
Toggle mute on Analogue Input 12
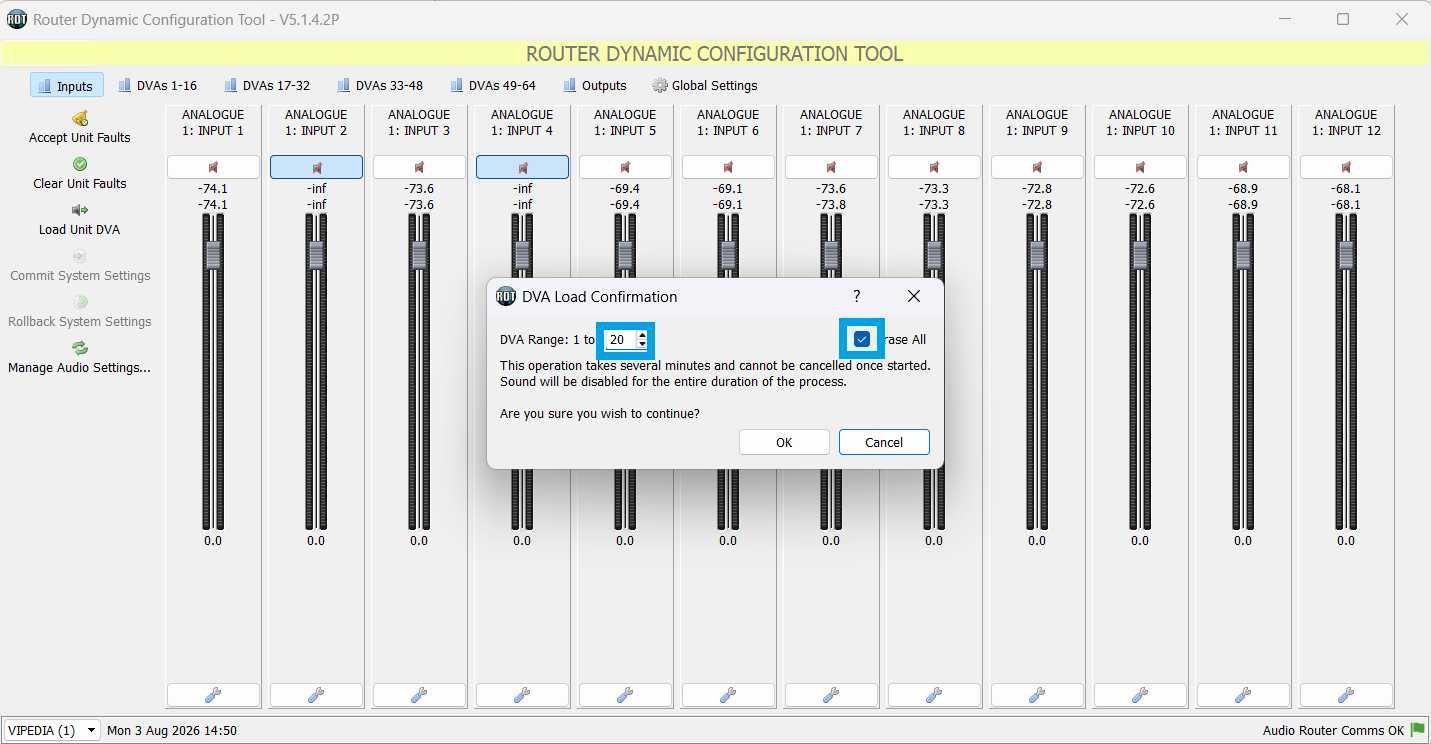tap(1346, 167)
